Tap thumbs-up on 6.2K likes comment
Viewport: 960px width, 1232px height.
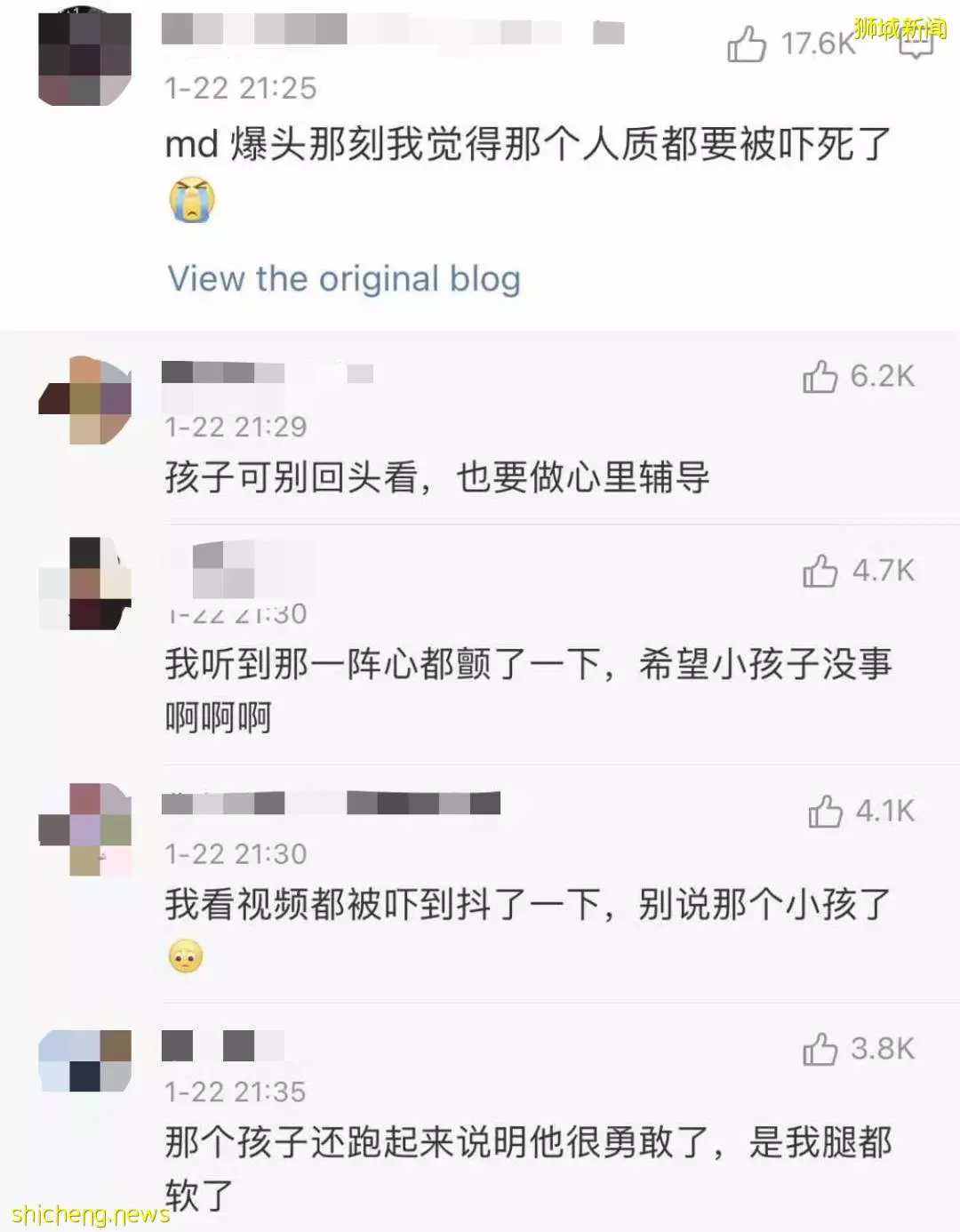click(x=820, y=376)
